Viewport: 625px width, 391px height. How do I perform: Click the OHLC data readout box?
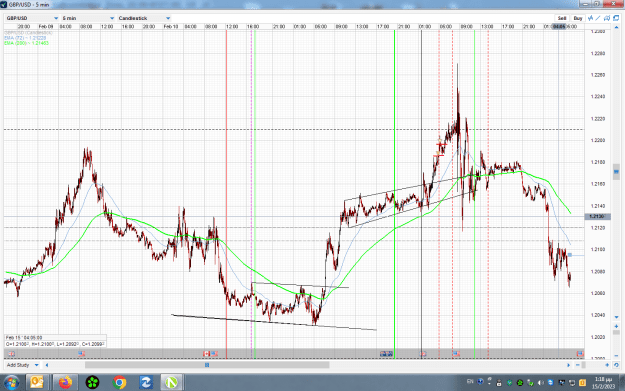pyautogui.click(x=55, y=341)
